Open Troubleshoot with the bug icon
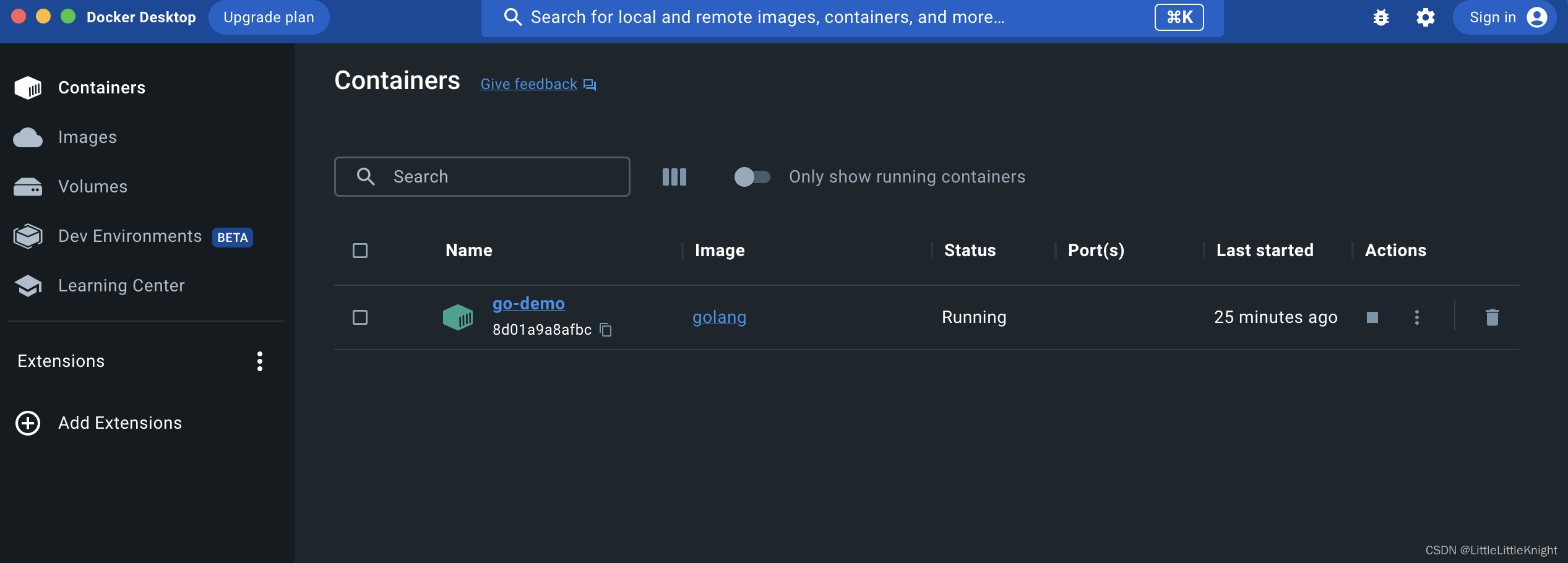 click(x=1381, y=17)
